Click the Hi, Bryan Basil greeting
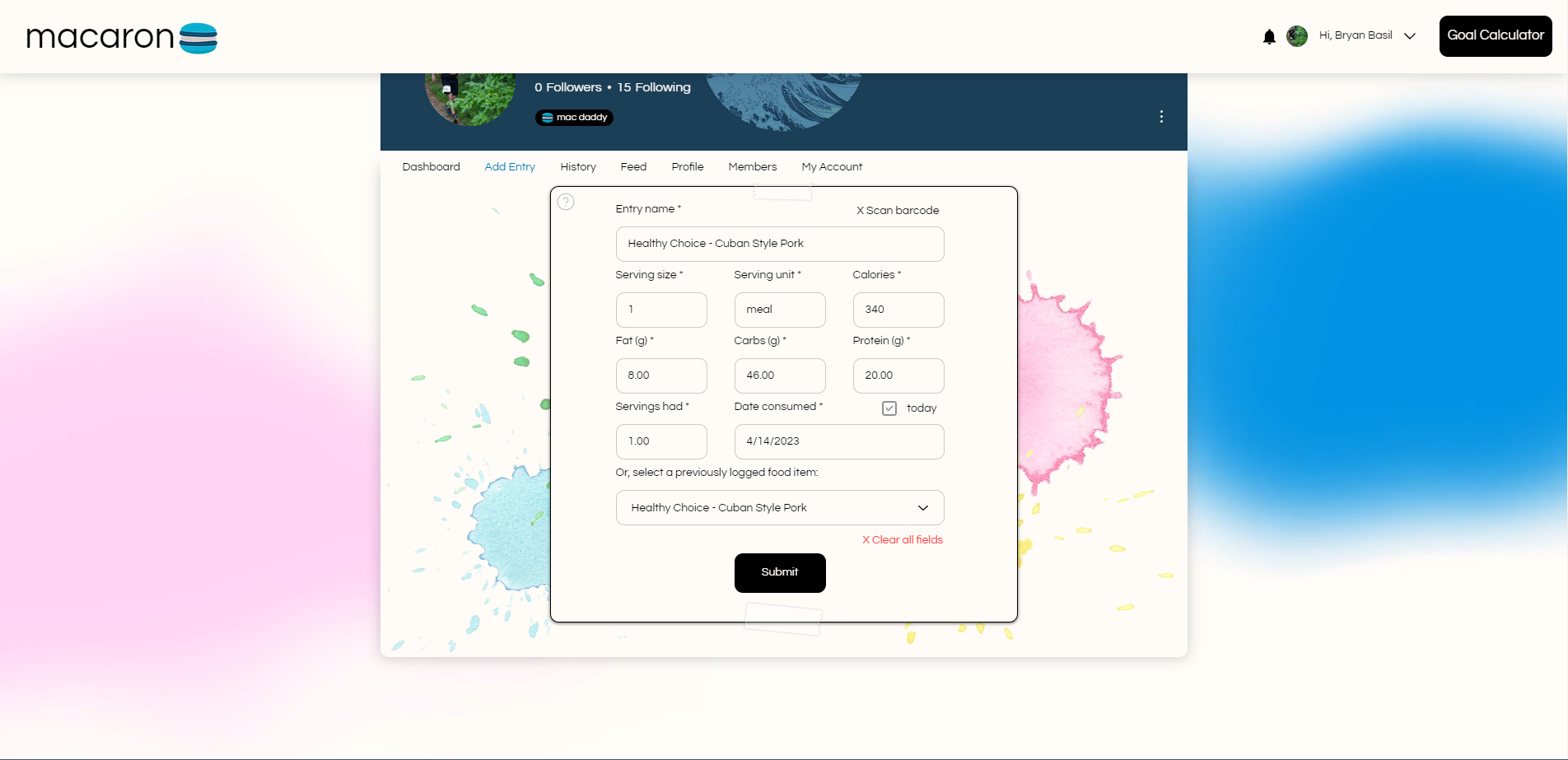This screenshot has width=1568, height=760. point(1356,35)
